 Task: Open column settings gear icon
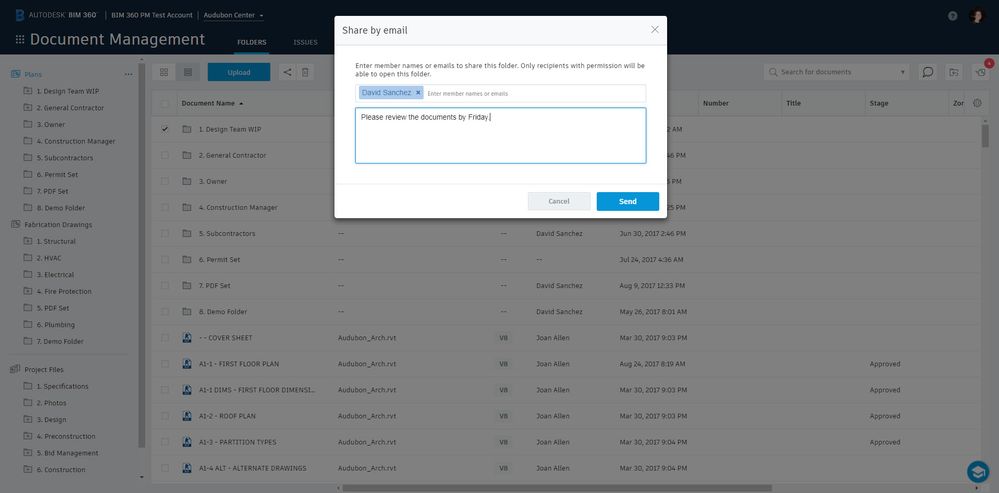pyautogui.click(x=978, y=103)
